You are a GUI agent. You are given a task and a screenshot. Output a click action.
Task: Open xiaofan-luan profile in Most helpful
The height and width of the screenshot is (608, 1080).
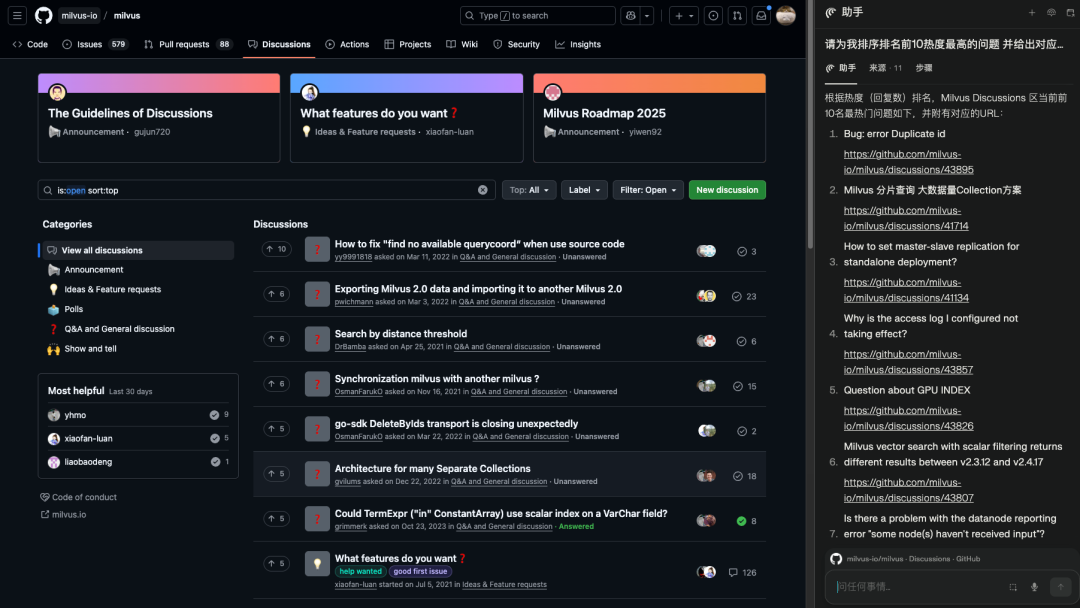88,439
